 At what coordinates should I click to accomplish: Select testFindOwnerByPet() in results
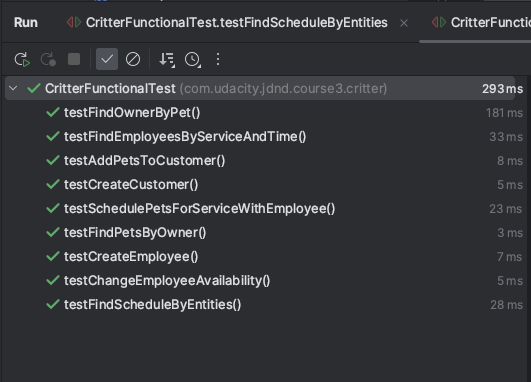click(x=132, y=112)
